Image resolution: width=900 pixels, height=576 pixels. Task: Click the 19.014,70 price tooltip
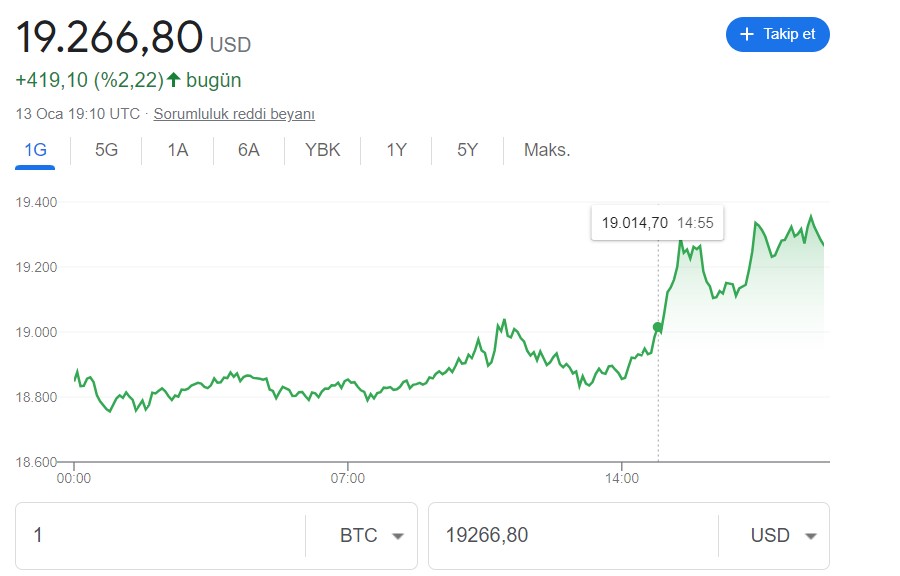pos(657,222)
